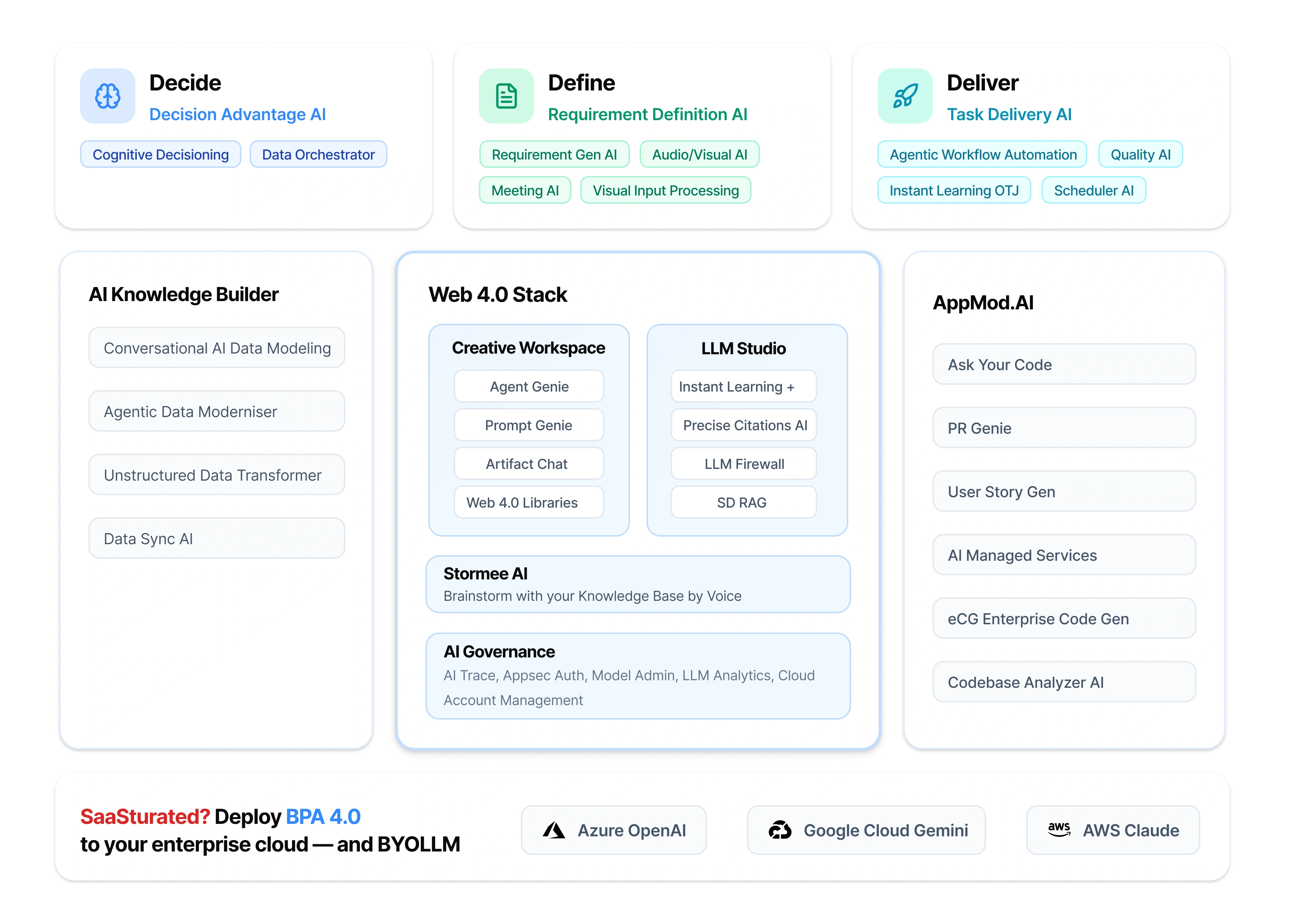
Task: Click the Define document icon
Action: pyautogui.click(x=506, y=96)
